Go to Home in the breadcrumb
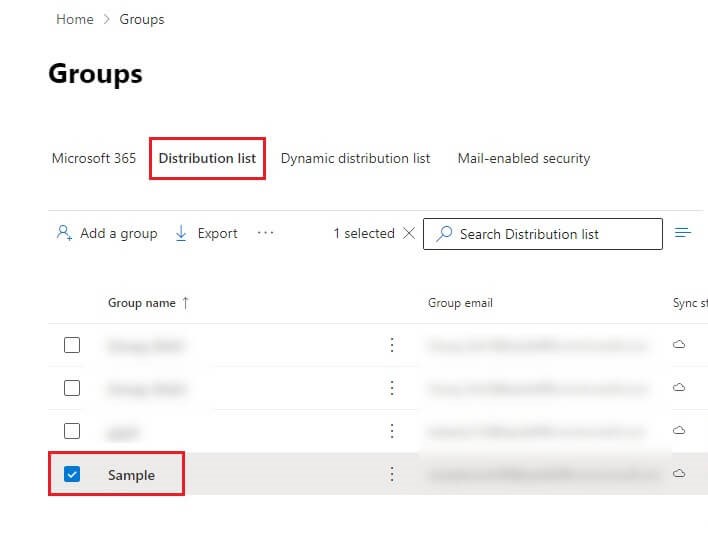Image resolution: width=708 pixels, height=533 pixels. click(75, 19)
